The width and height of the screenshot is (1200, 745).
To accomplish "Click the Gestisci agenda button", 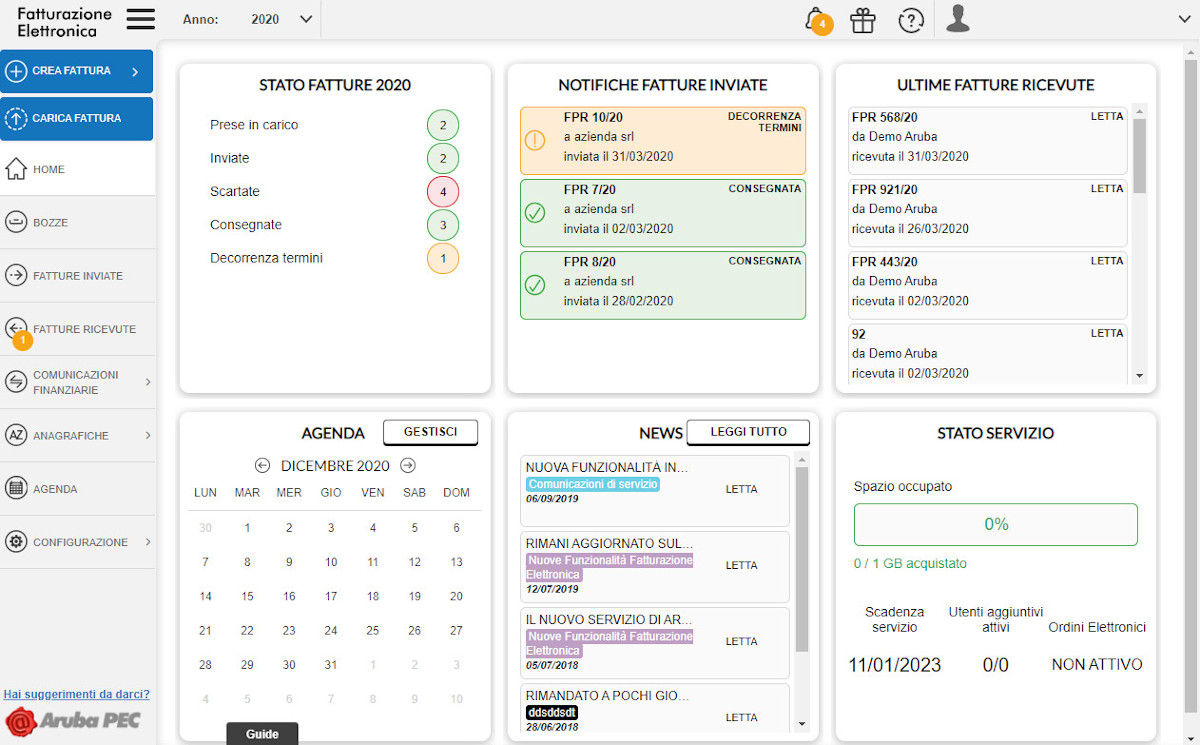I will pos(430,432).
